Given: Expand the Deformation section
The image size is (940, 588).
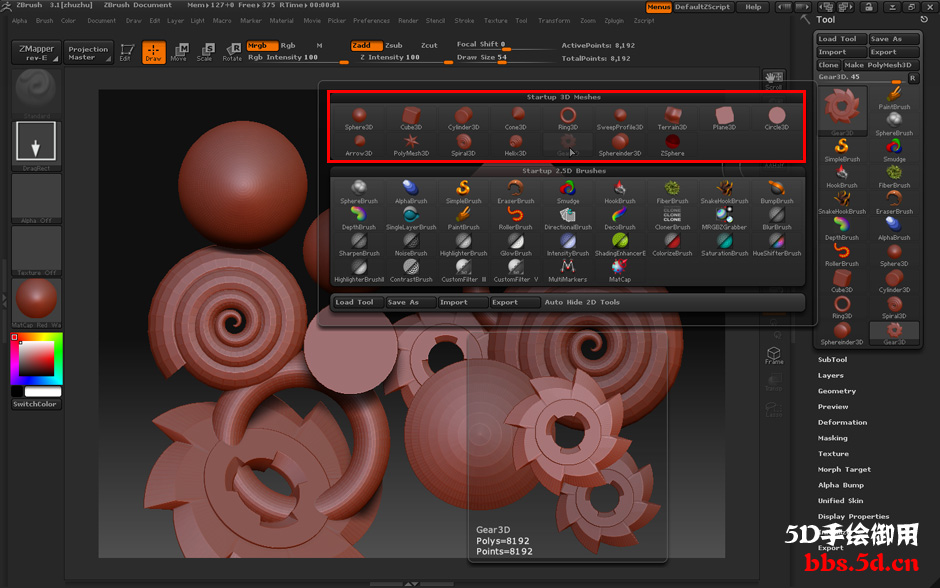Looking at the screenshot, I should [x=842, y=422].
